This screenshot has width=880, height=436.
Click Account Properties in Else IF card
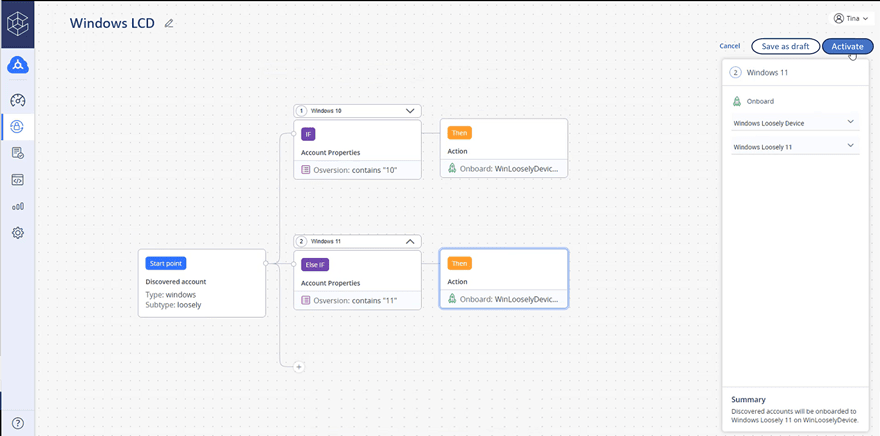pos(331,283)
